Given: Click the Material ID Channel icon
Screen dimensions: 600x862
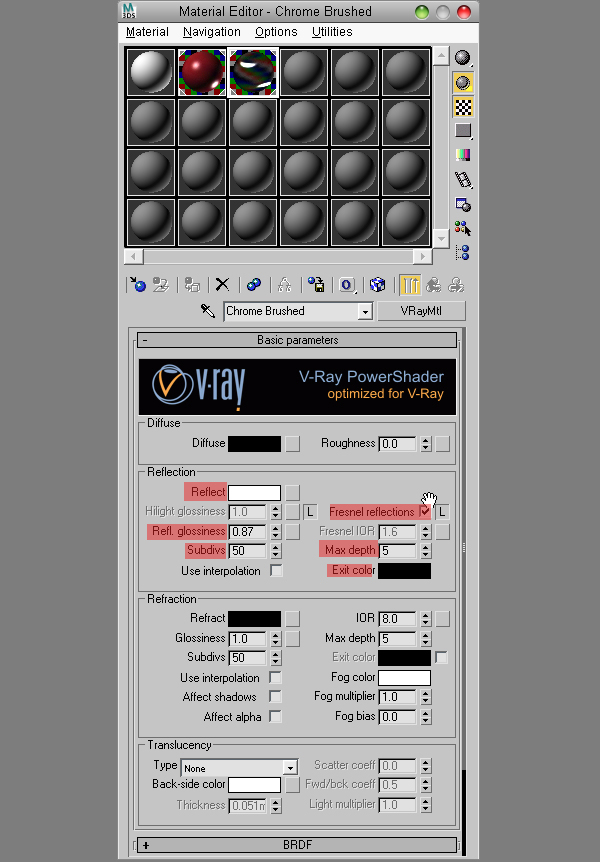Looking at the screenshot, I should click(x=346, y=284).
